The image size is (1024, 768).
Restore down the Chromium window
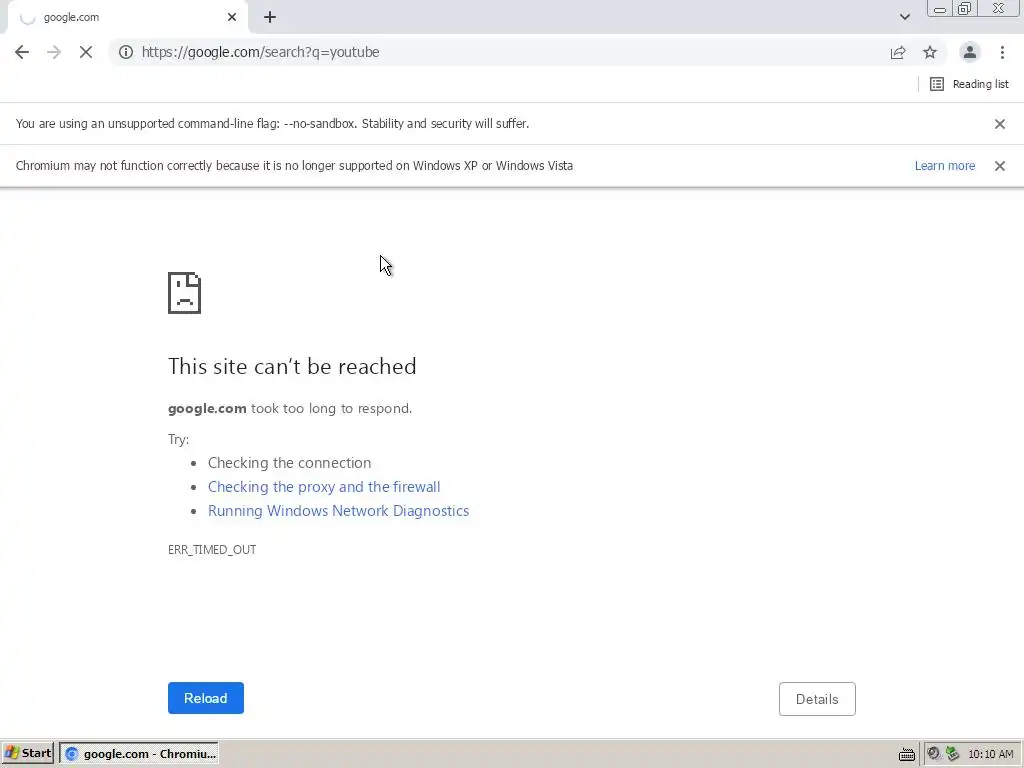coord(964,9)
